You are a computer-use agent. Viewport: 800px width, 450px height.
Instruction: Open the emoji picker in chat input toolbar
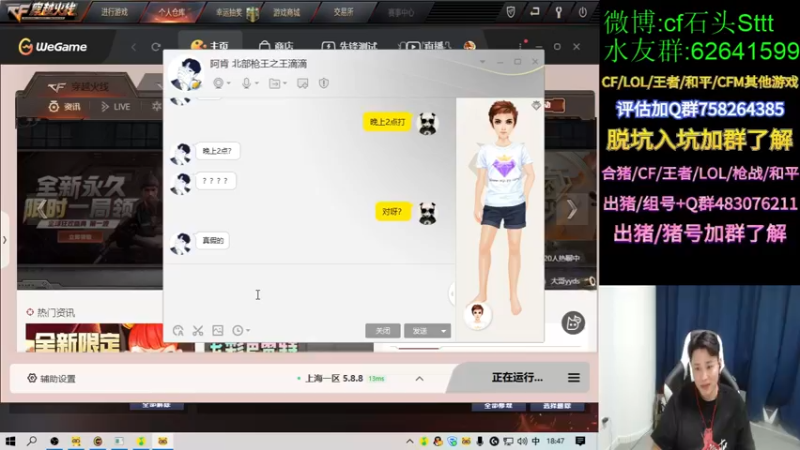178,331
